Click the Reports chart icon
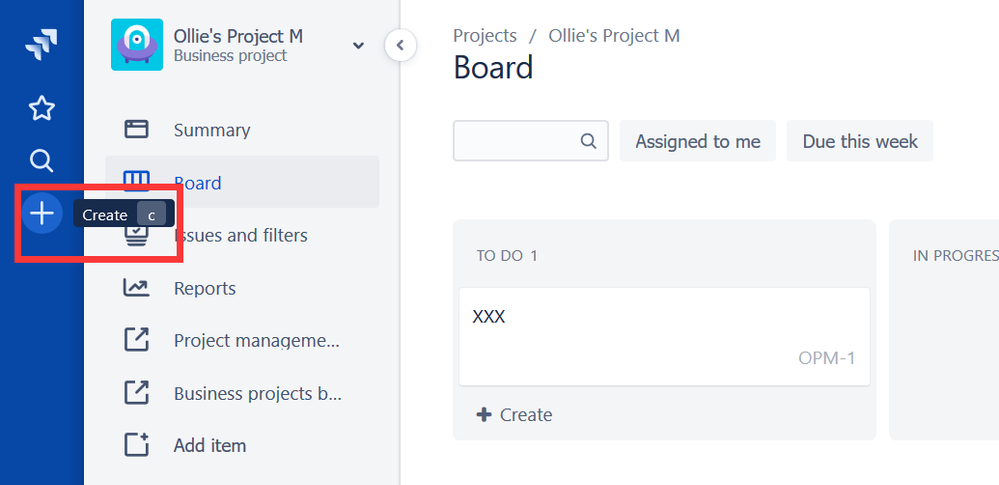Viewport: 999px width, 485px height. [x=136, y=288]
